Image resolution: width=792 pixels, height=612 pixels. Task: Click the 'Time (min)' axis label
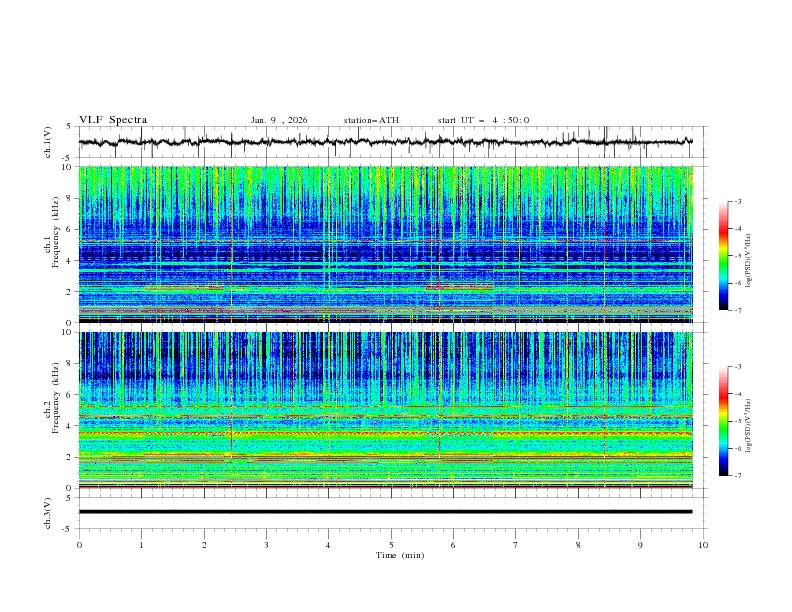click(400, 555)
